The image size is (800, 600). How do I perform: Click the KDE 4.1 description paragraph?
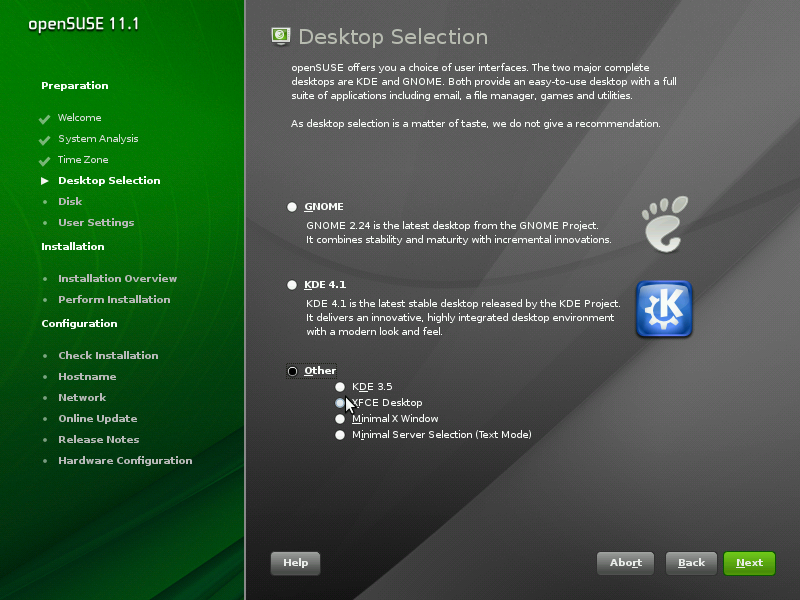(463, 317)
